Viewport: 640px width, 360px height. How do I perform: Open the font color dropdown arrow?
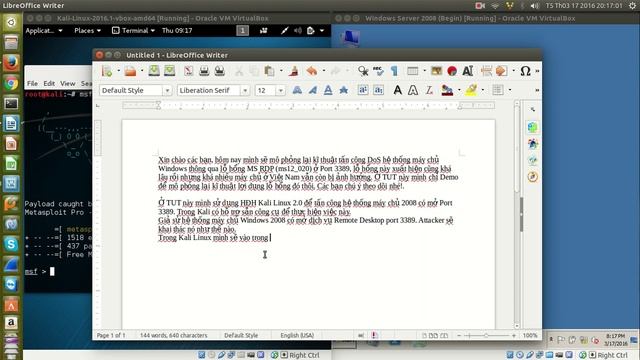click(459, 90)
